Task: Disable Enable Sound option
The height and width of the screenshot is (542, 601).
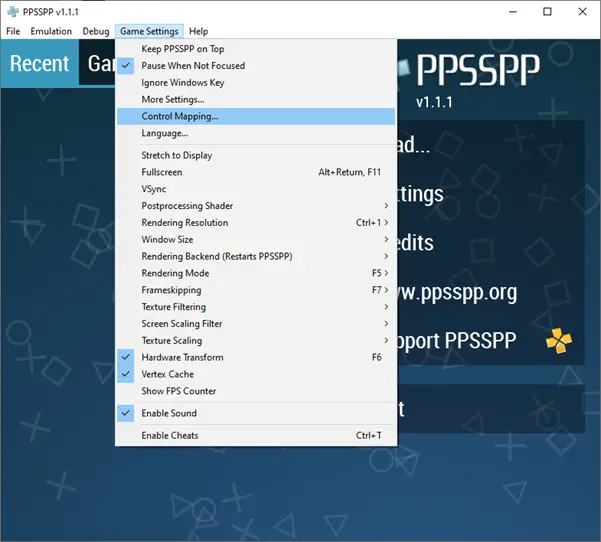Action: coord(256,413)
